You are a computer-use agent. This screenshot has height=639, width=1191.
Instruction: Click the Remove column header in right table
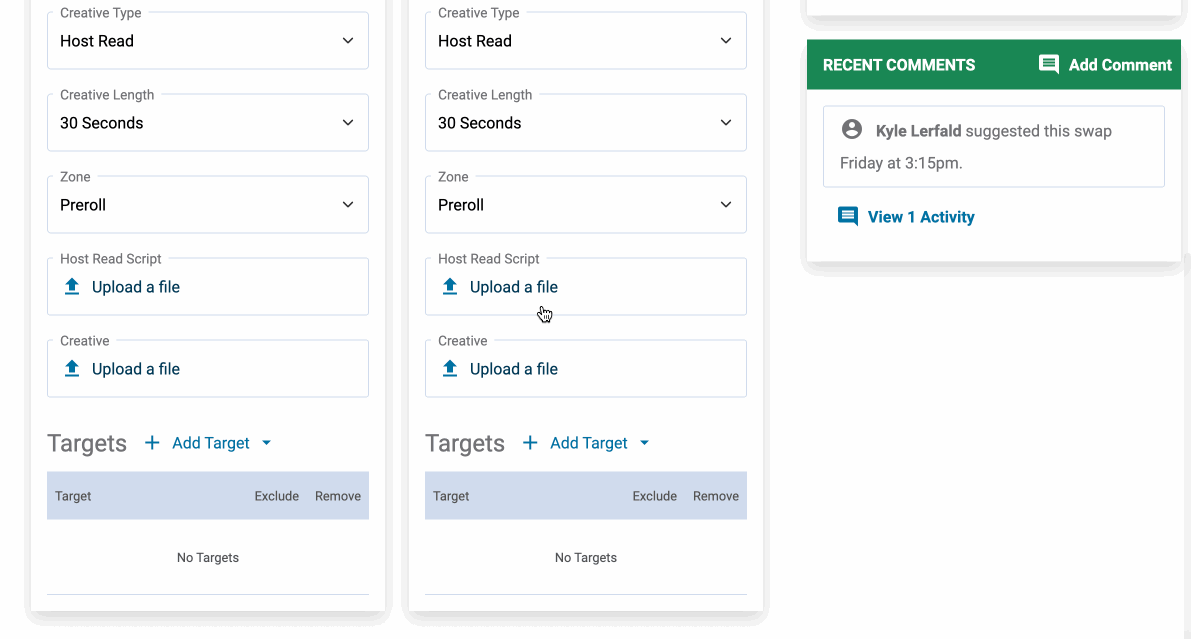[x=716, y=496]
